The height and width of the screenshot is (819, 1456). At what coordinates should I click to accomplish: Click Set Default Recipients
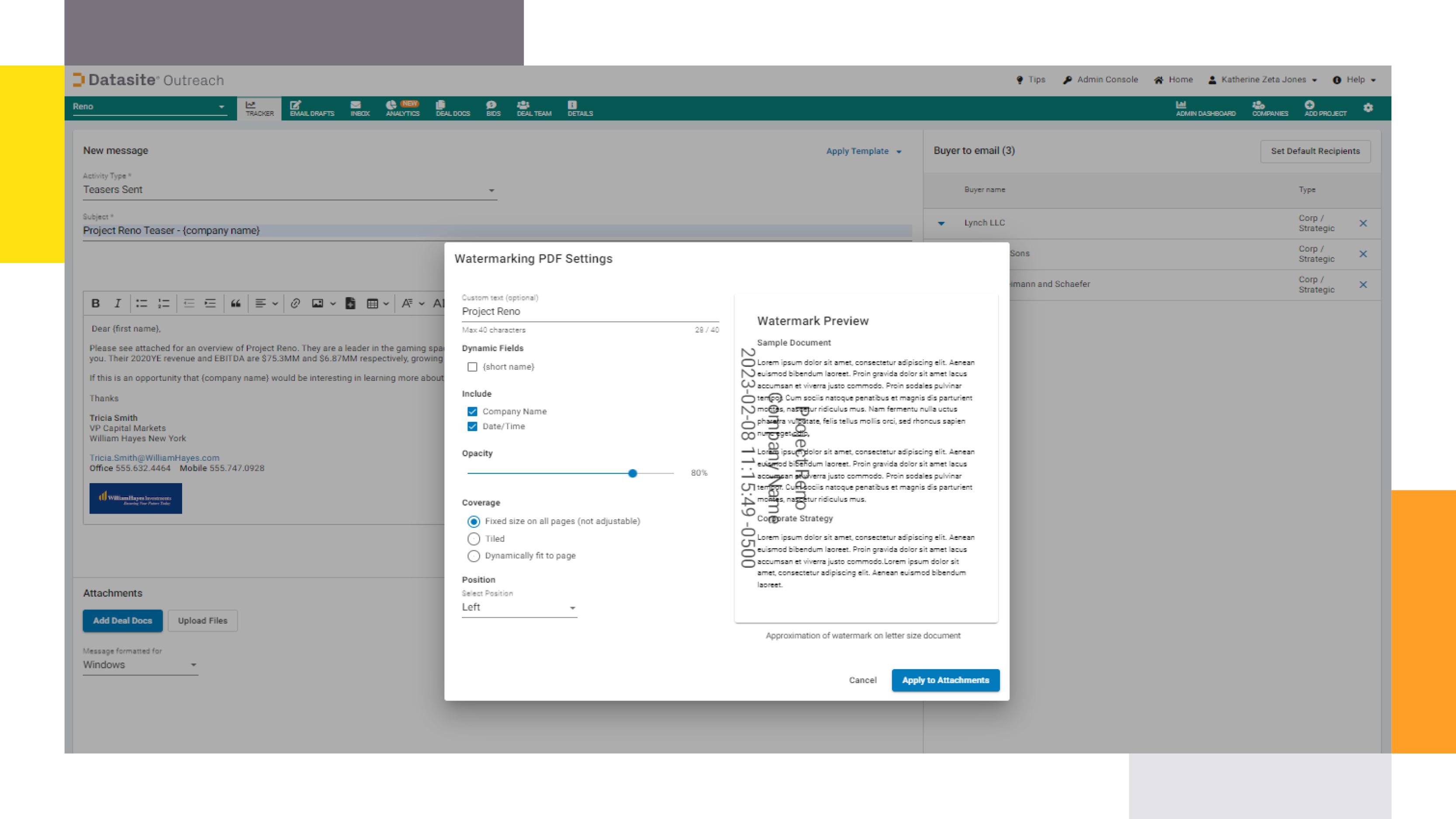tap(1315, 152)
